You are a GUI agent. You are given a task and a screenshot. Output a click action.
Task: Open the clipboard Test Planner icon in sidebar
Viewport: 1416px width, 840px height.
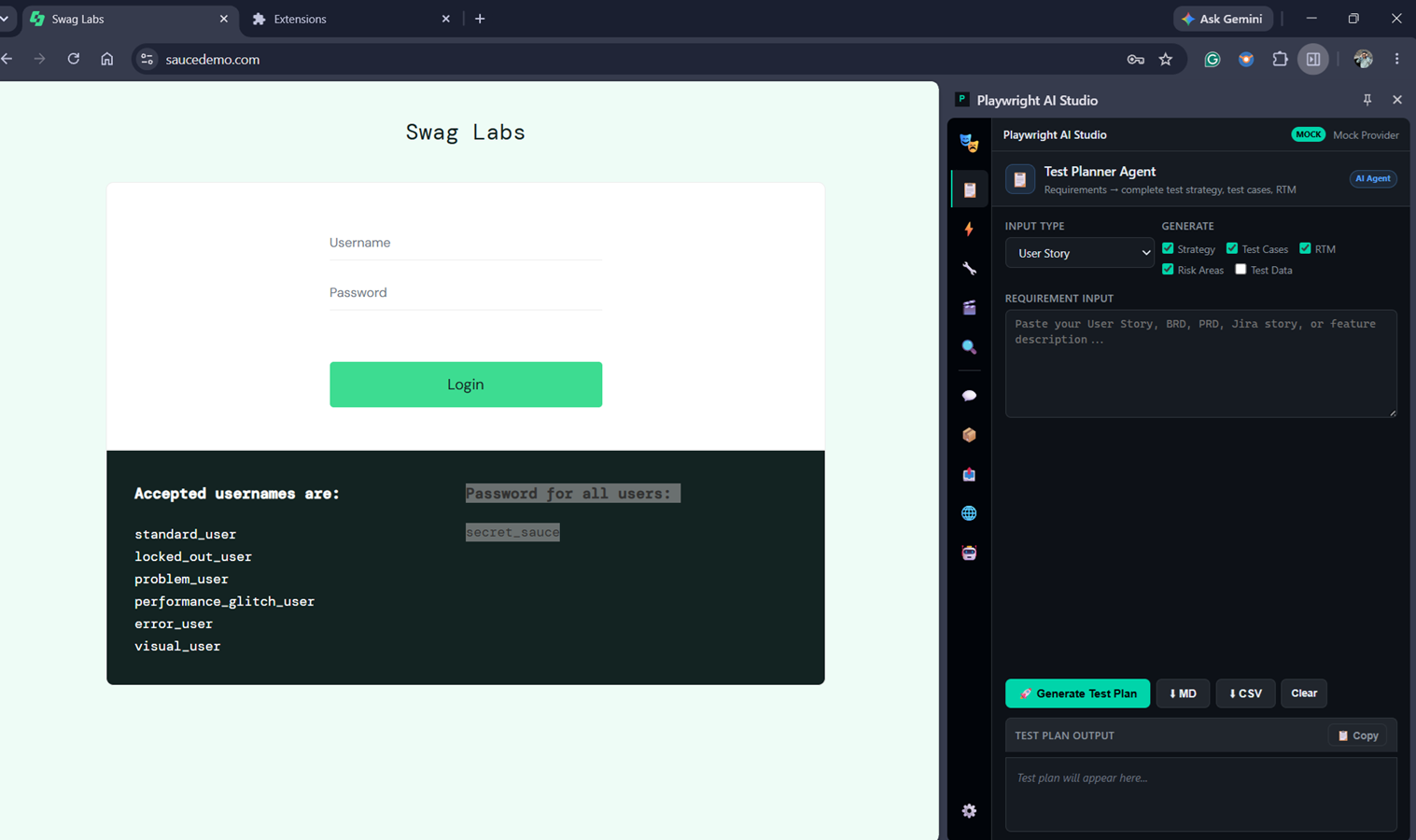970,190
